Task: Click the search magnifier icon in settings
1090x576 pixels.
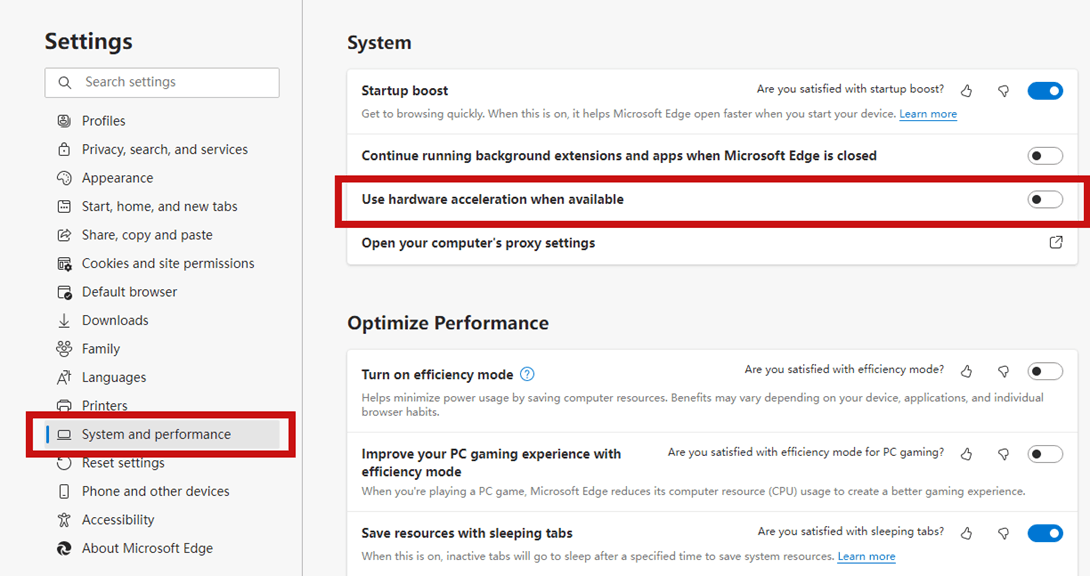Action: point(65,82)
